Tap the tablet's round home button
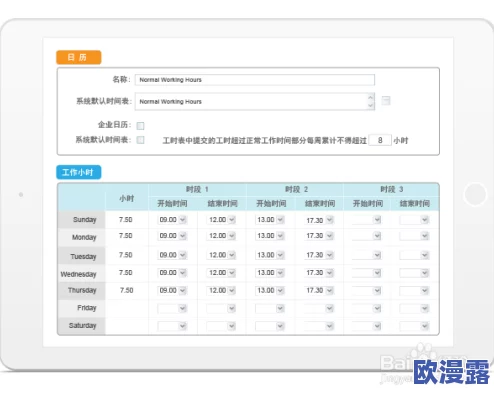This screenshot has width=494, height=393. [475, 194]
